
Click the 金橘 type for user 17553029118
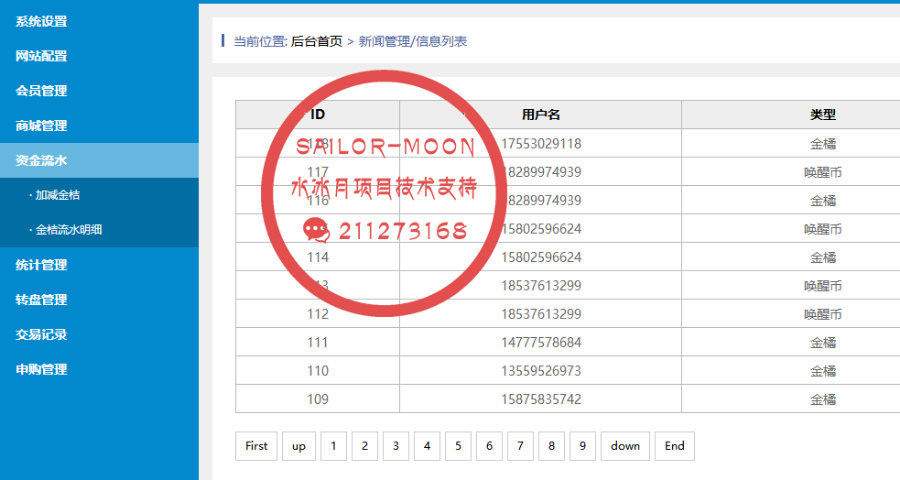click(x=823, y=144)
